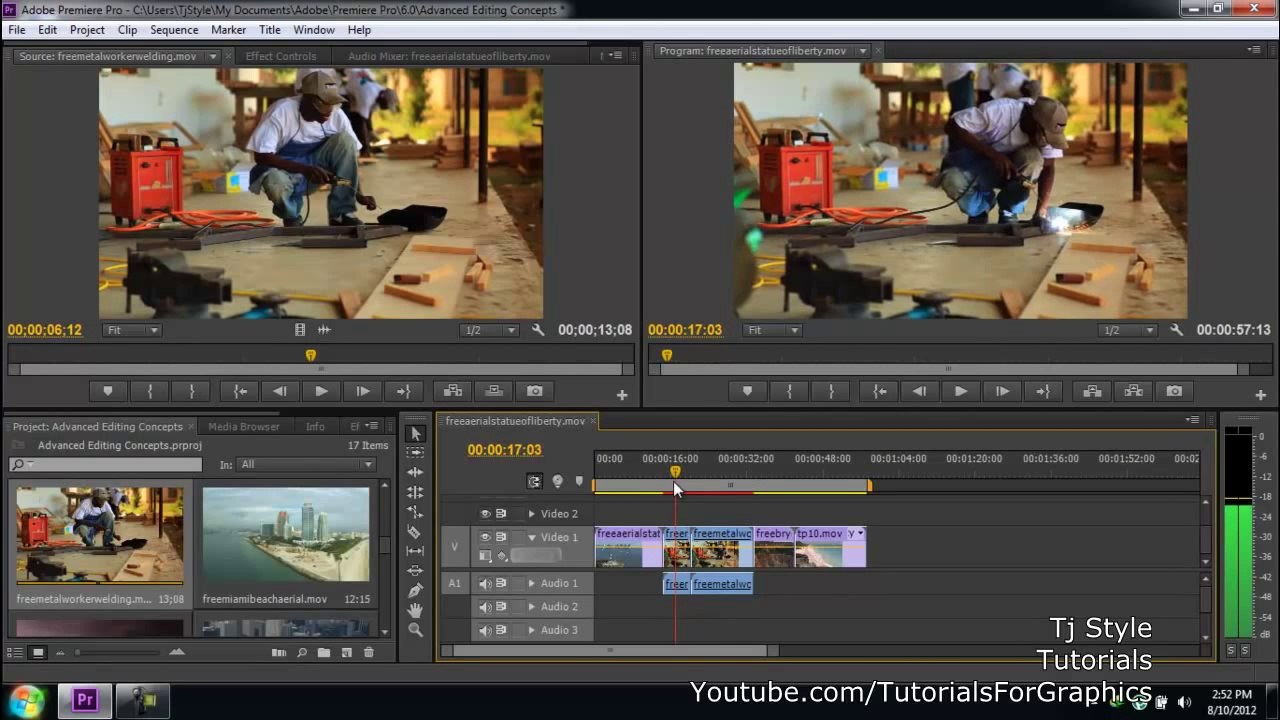Mute Audio 3 track speaker toggle
Viewport: 1280px width, 720px height.
[485, 630]
